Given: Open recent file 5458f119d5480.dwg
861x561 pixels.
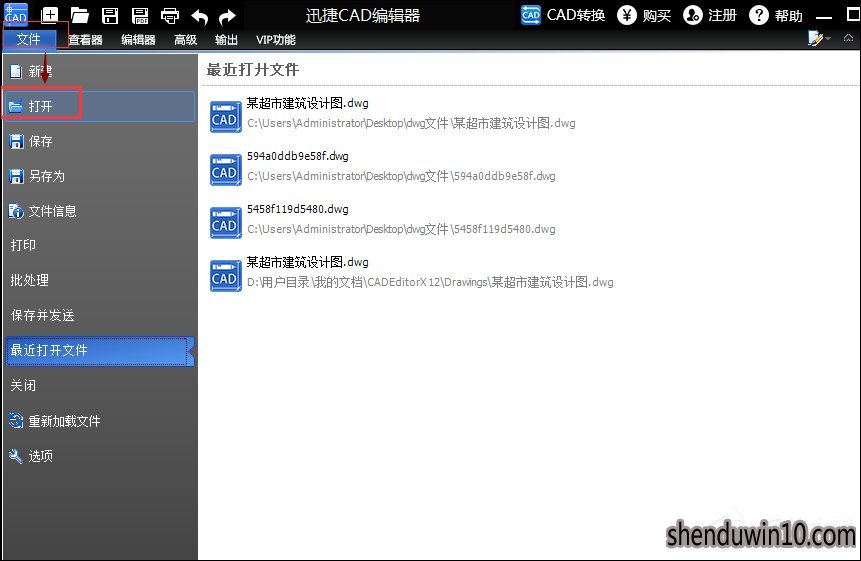Looking at the screenshot, I should coord(298,209).
